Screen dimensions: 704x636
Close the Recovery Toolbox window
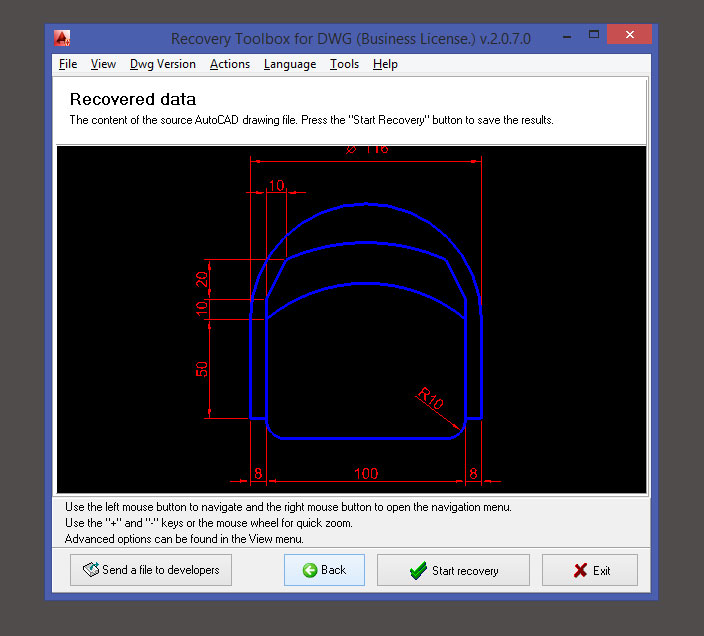click(629, 35)
